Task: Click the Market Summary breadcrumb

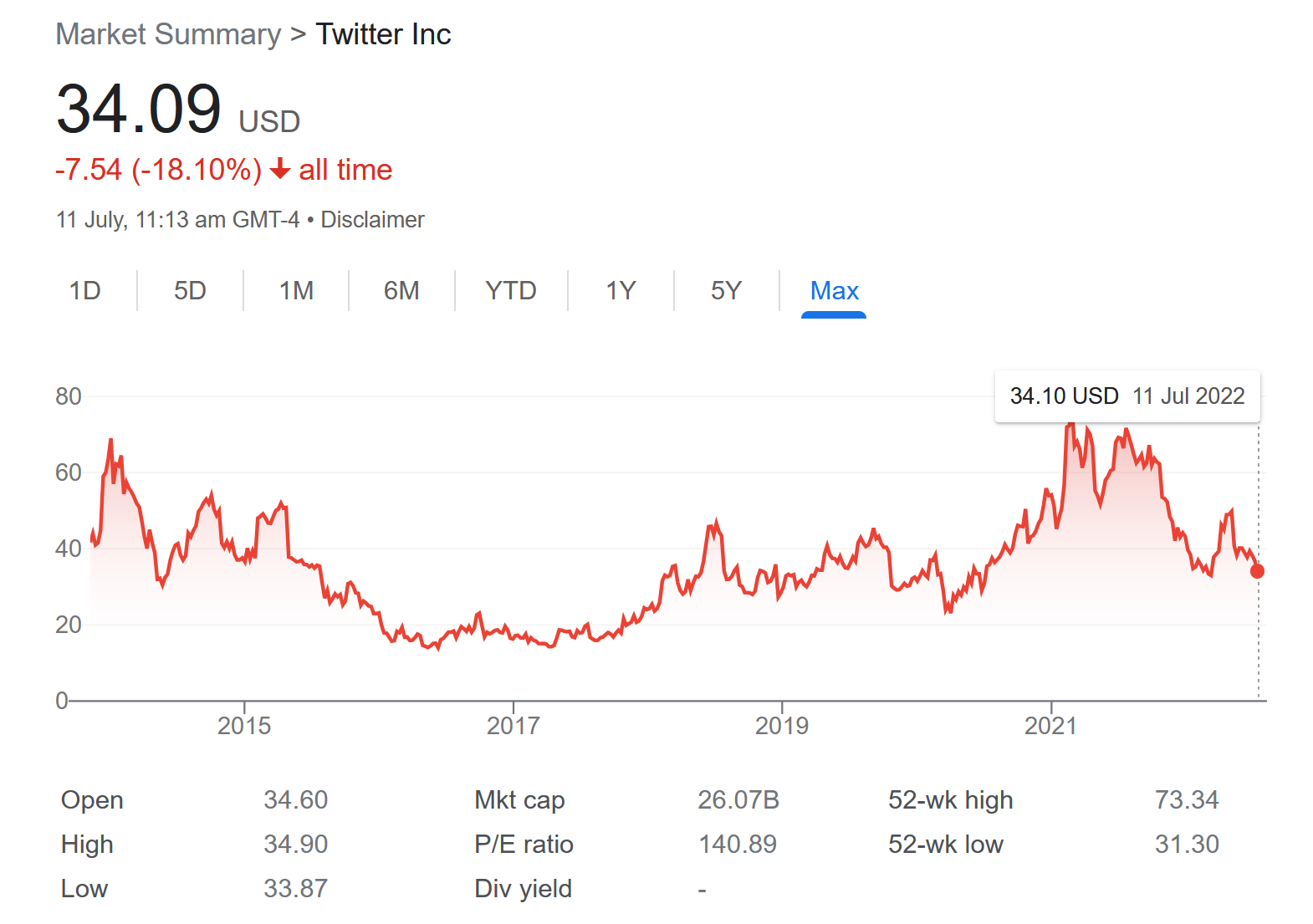Action: 168,34
